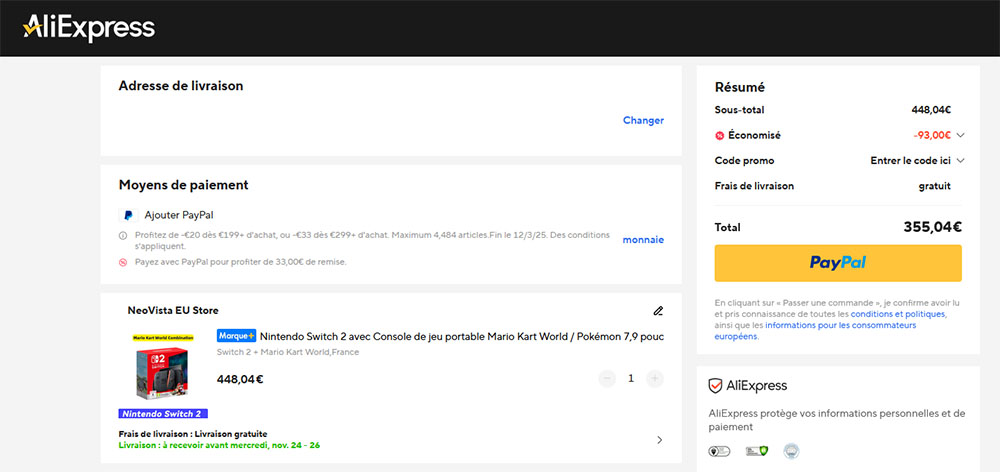This screenshot has height=472, width=1000.
Task: Increase product quantity with plus button
Action: tap(655, 379)
